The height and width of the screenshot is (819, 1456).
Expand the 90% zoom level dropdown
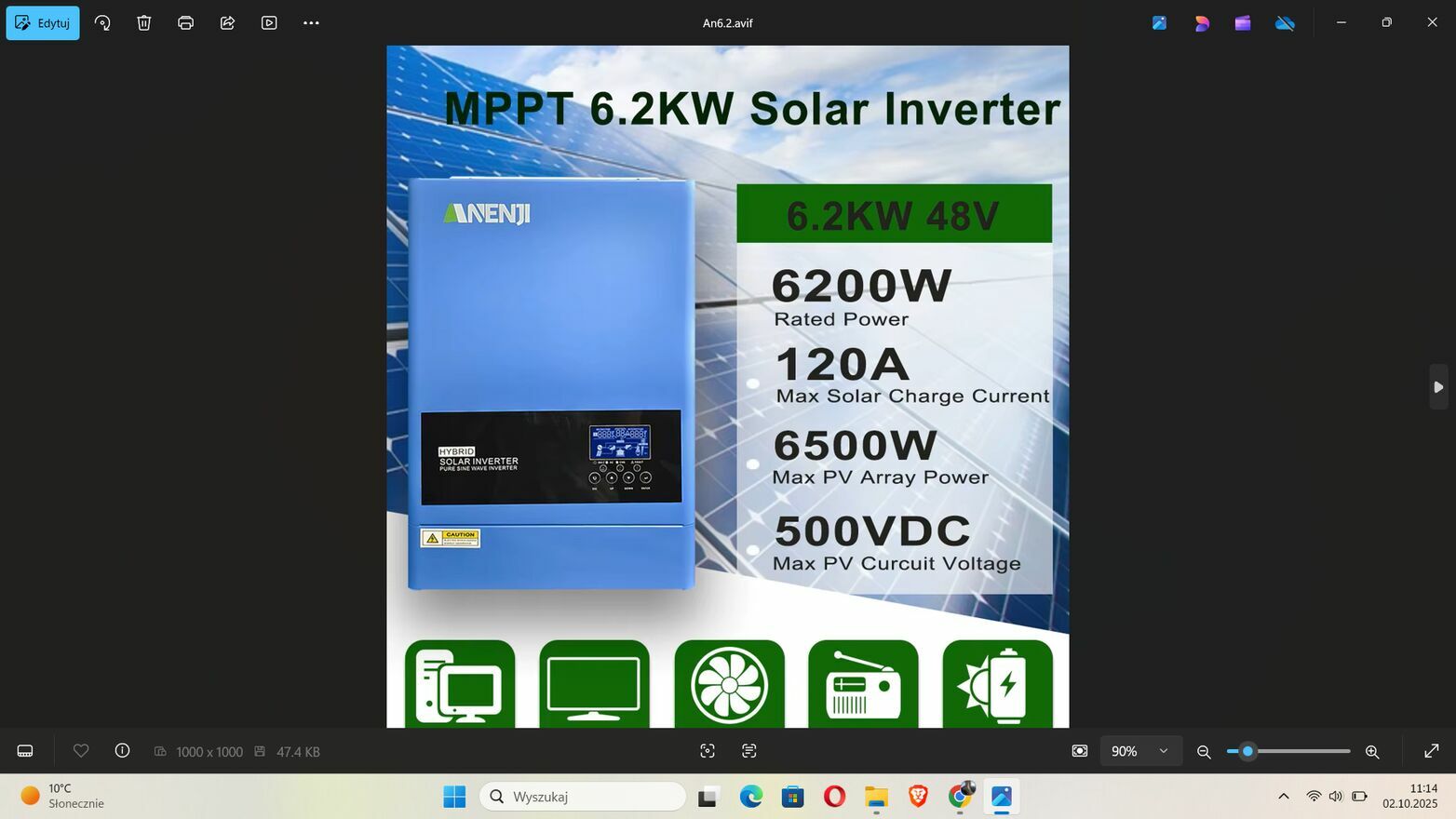[x=1163, y=751]
